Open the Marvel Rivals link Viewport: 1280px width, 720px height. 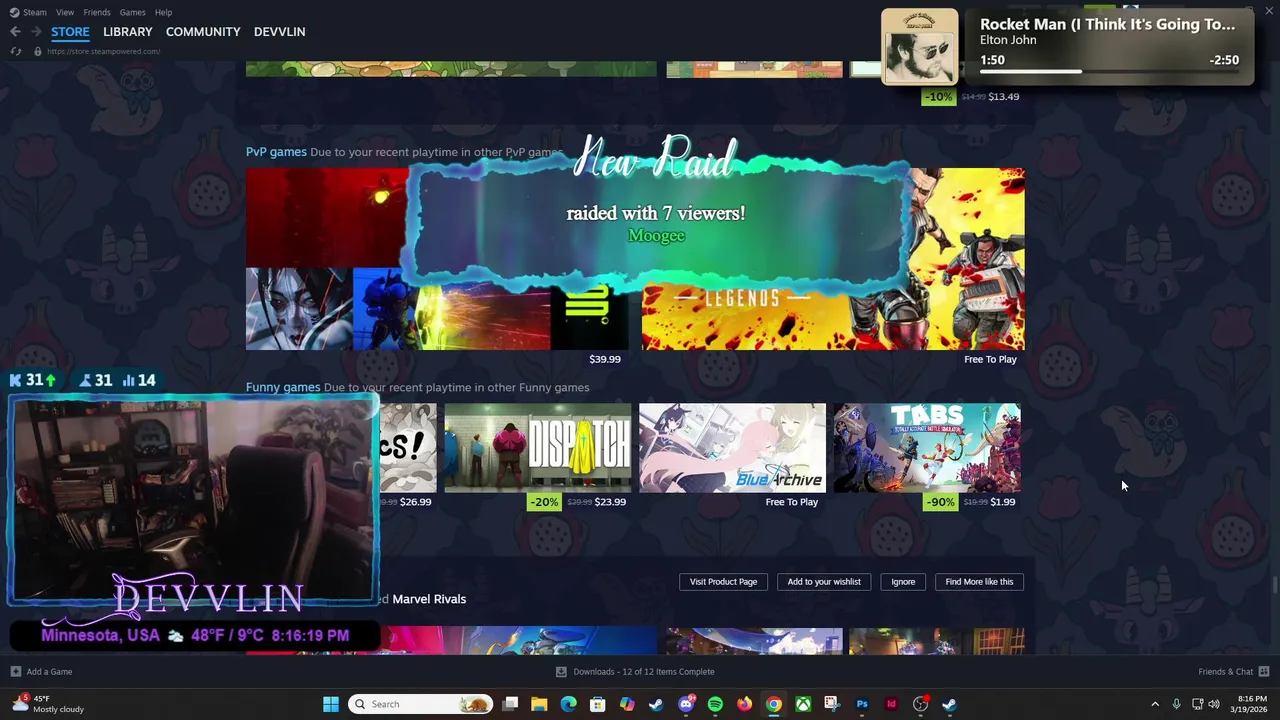coord(429,599)
